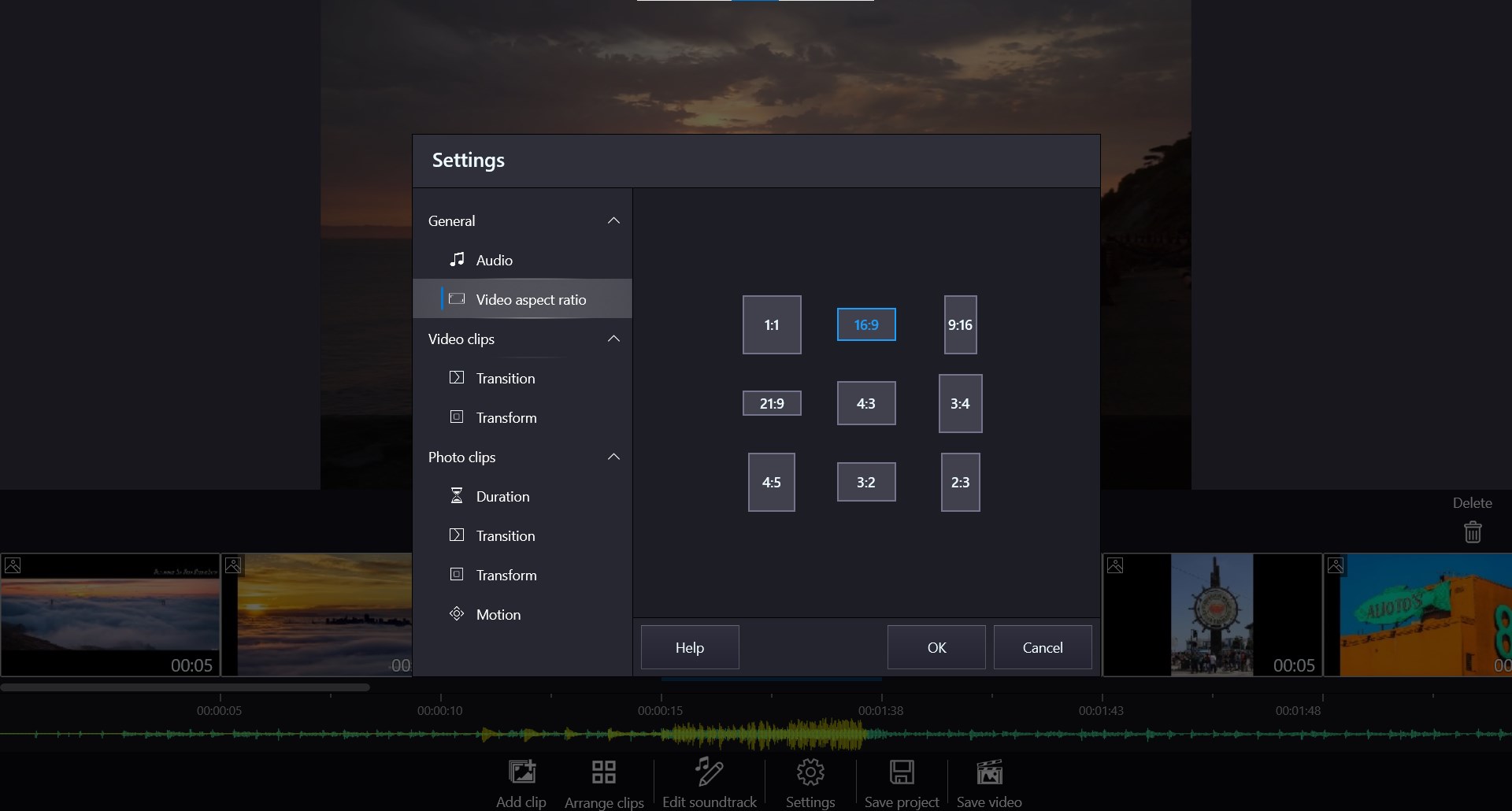Click the timeline horizontal scrollbar

tap(185, 687)
